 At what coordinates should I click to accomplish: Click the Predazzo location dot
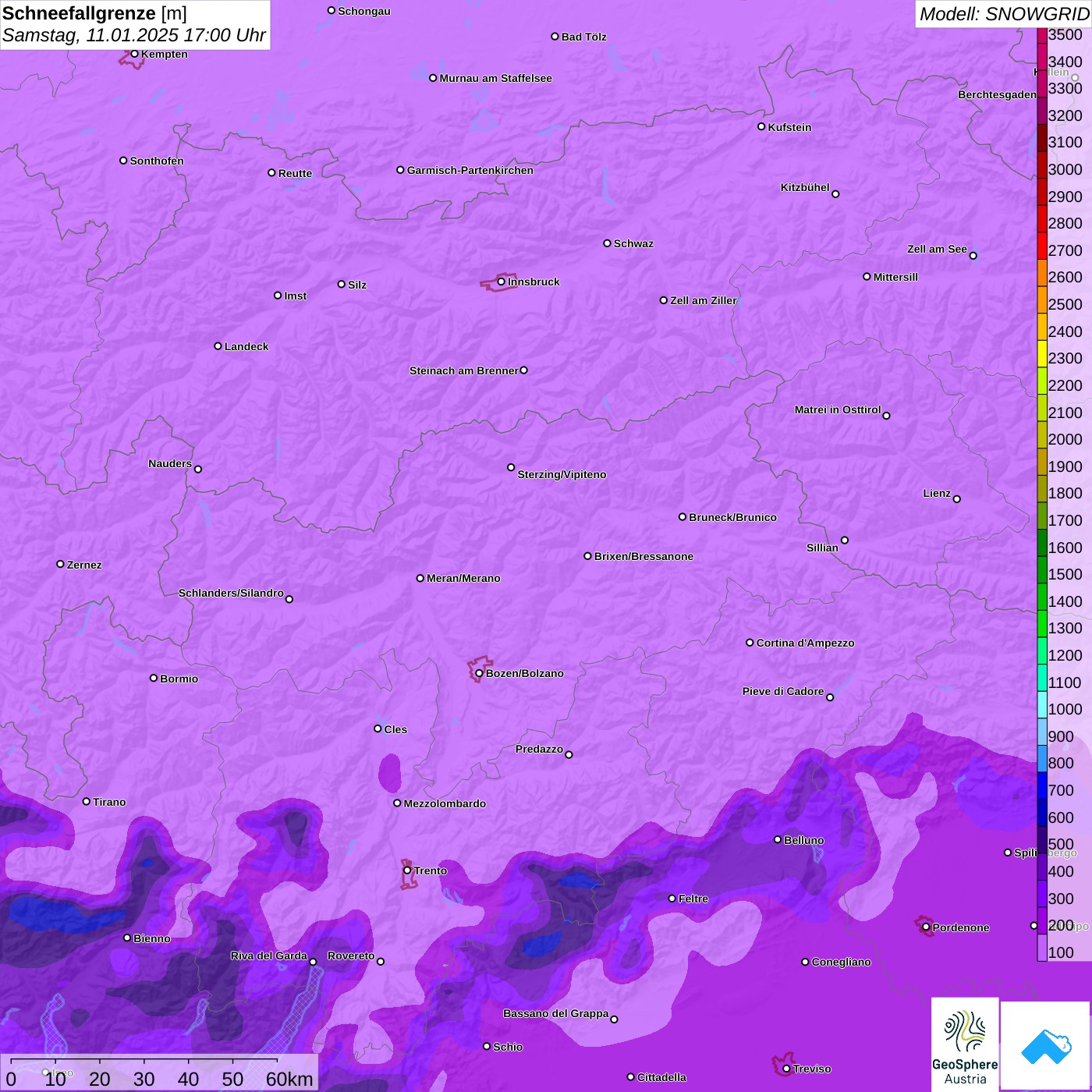pyautogui.click(x=569, y=754)
